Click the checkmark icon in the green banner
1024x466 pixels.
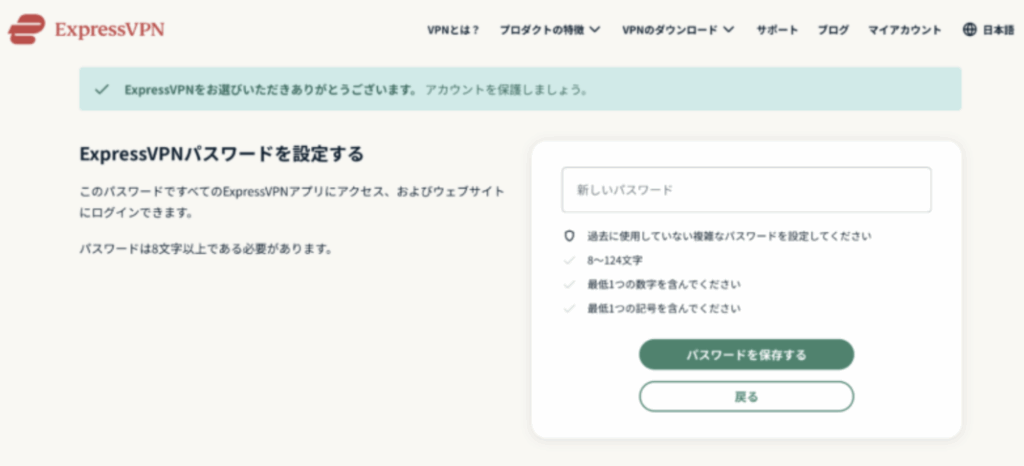(101, 89)
